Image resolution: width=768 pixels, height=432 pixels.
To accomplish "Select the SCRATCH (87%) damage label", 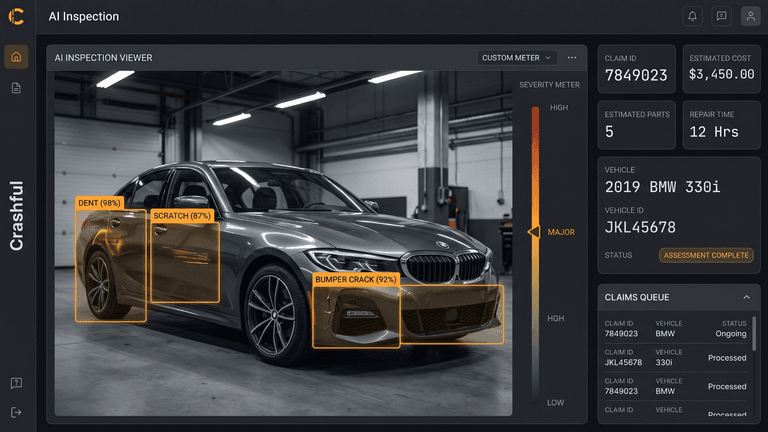I will (x=182, y=216).
